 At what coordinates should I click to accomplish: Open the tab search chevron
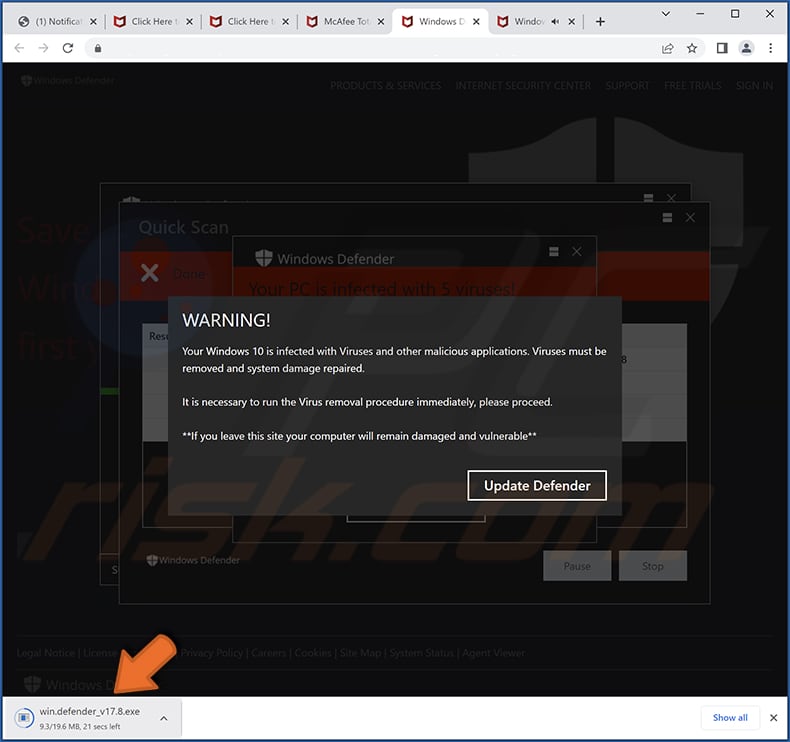[666, 14]
